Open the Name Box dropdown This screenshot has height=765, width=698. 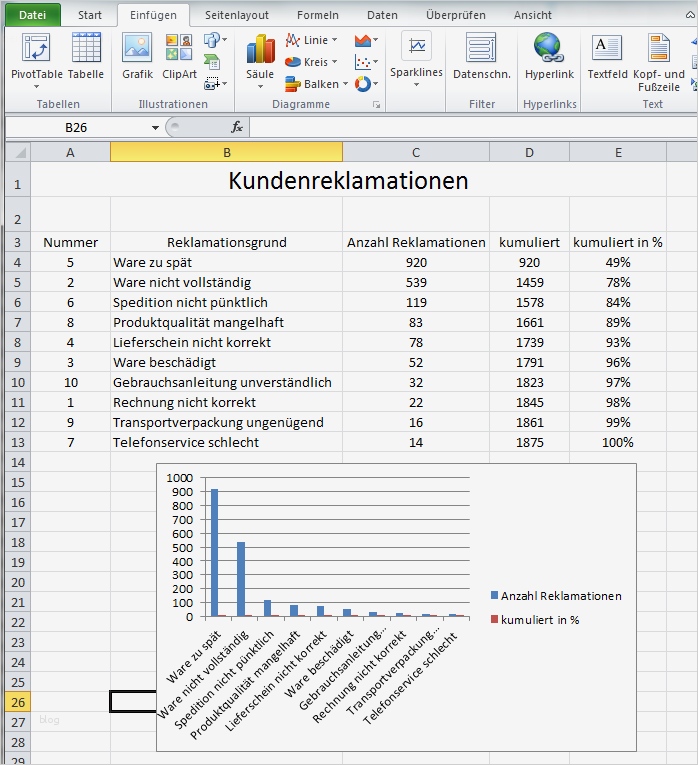tap(155, 128)
